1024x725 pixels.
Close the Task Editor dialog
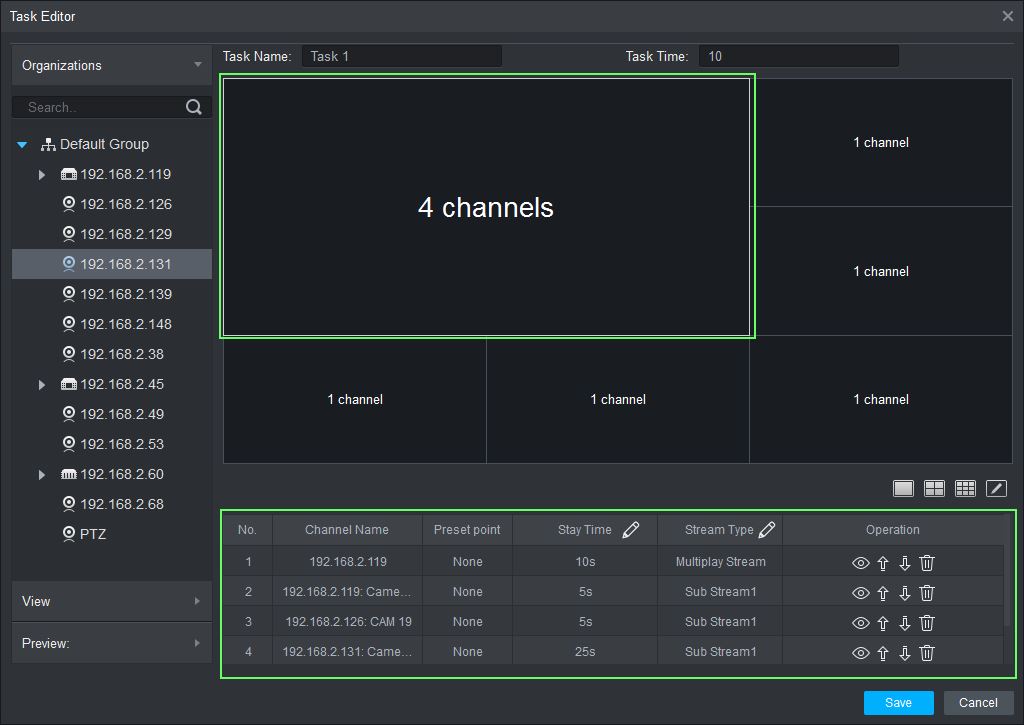click(x=1008, y=16)
